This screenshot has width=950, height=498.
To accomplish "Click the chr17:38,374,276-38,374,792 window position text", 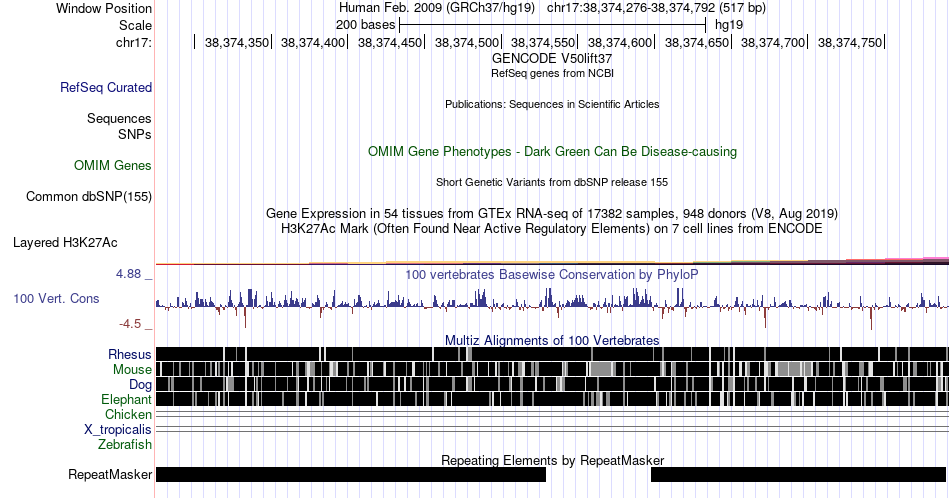I will point(656,8).
